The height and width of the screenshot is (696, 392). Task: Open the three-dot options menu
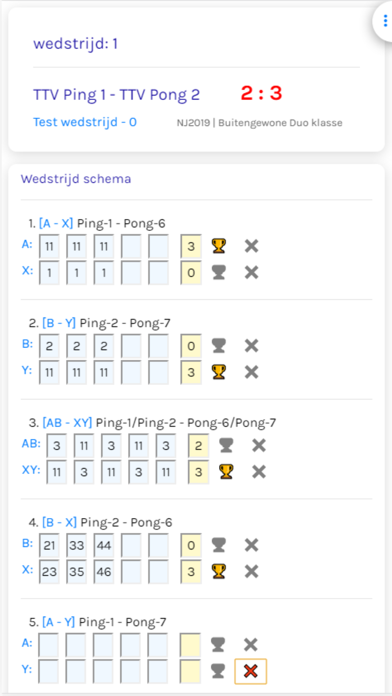click(x=384, y=21)
